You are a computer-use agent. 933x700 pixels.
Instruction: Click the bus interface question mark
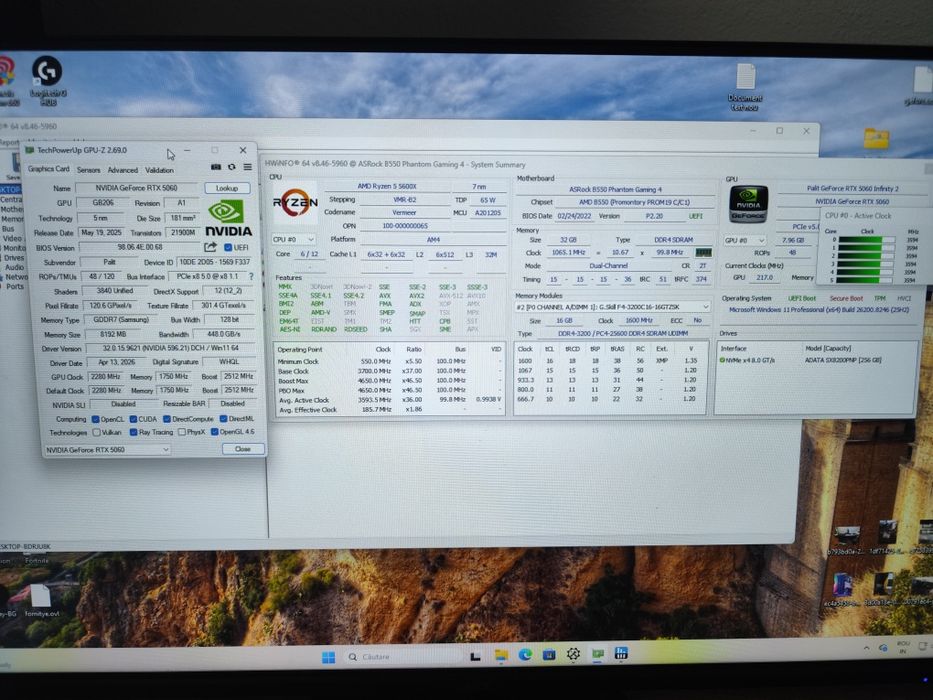252,276
